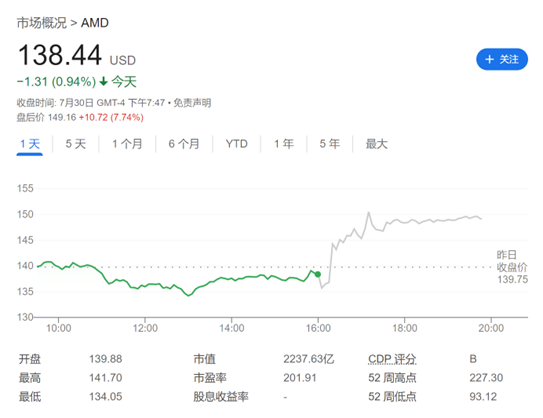Click the plus icon in 关注 button
Viewport: 543px width, 418px height.
coord(489,59)
